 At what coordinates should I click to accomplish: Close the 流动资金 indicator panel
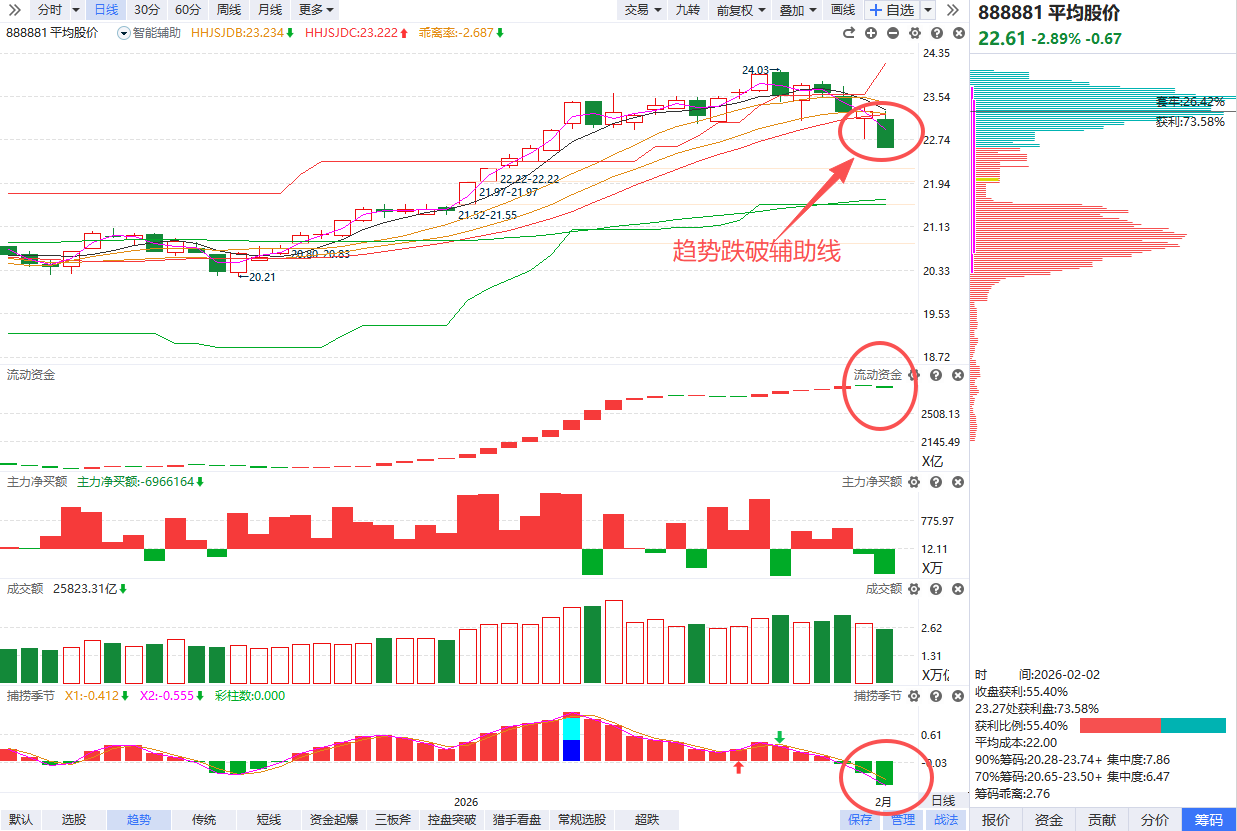pos(957,375)
